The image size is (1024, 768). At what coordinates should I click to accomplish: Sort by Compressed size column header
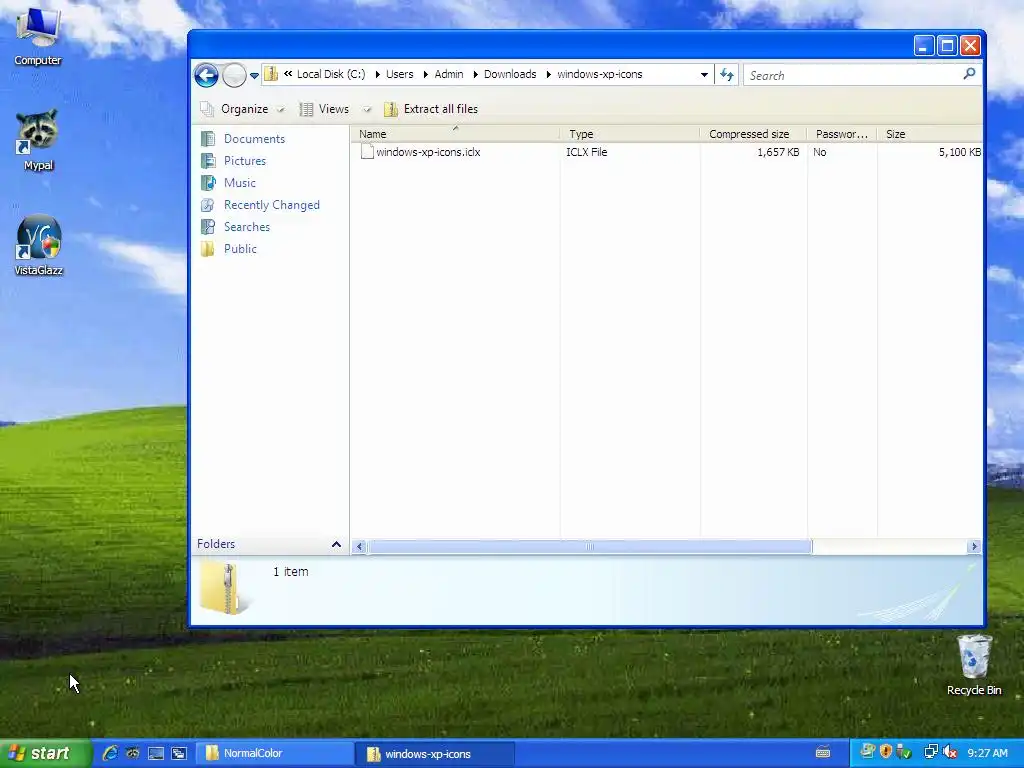pos(754,134)
